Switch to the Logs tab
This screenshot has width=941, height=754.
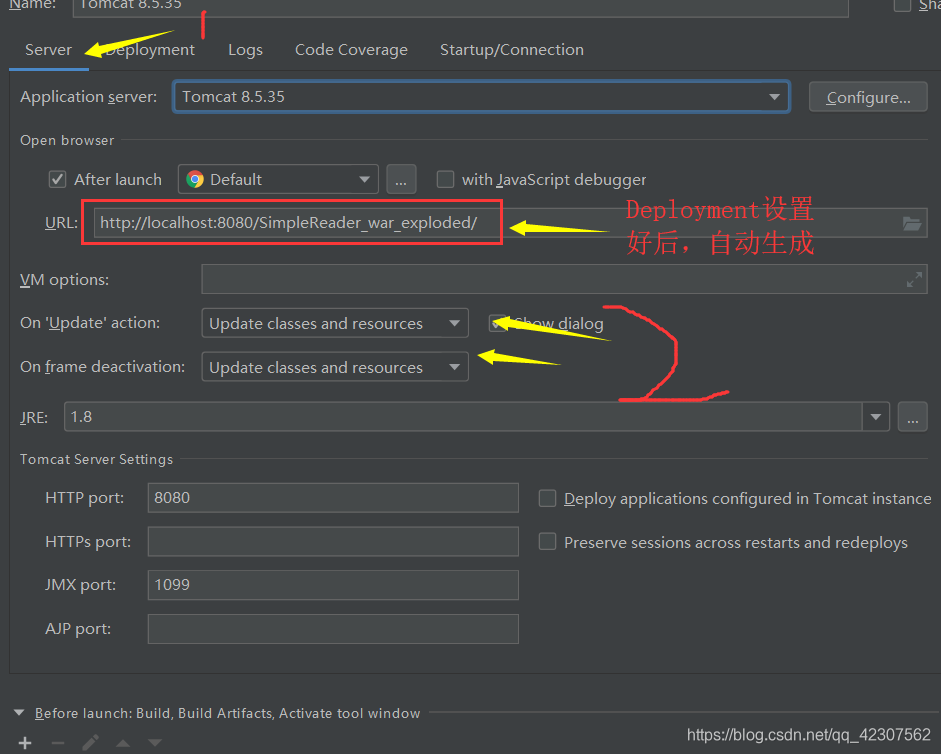[245, 50]
